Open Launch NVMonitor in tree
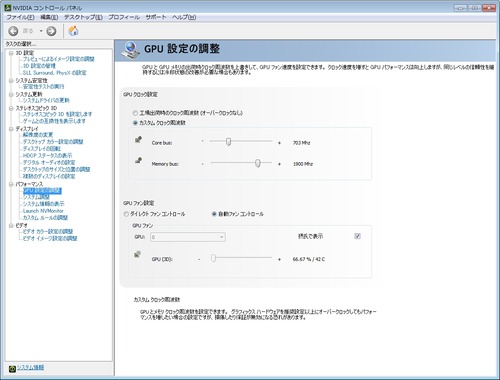 43,211
